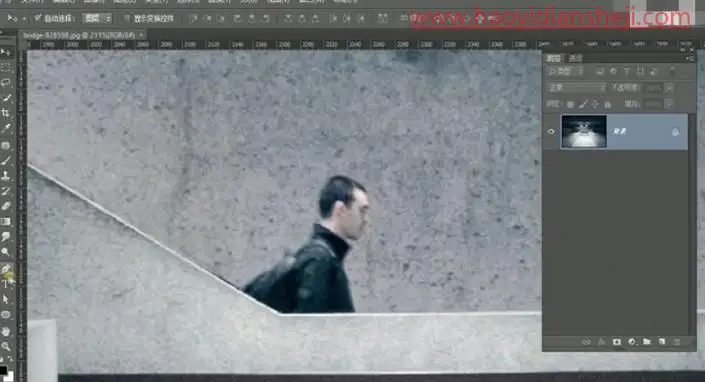Screen dimensions: 705x382
Task: Hide the background layer with eye icon
Action: point(551,132)
